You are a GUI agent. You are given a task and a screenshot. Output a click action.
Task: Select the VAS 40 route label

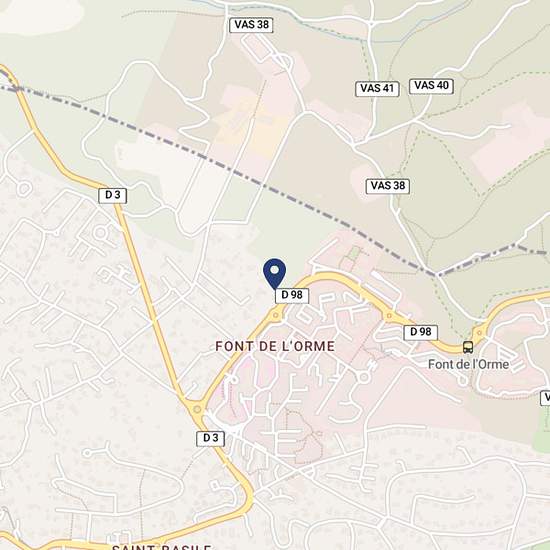(431, 86)
